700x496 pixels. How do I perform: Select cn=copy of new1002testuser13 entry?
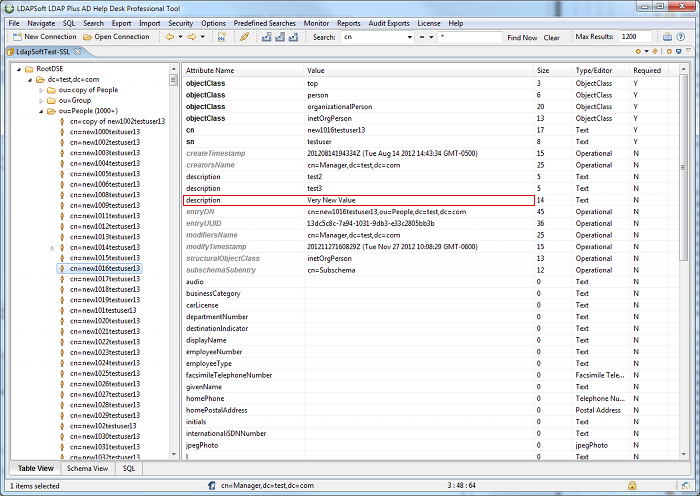coord(117,121)
